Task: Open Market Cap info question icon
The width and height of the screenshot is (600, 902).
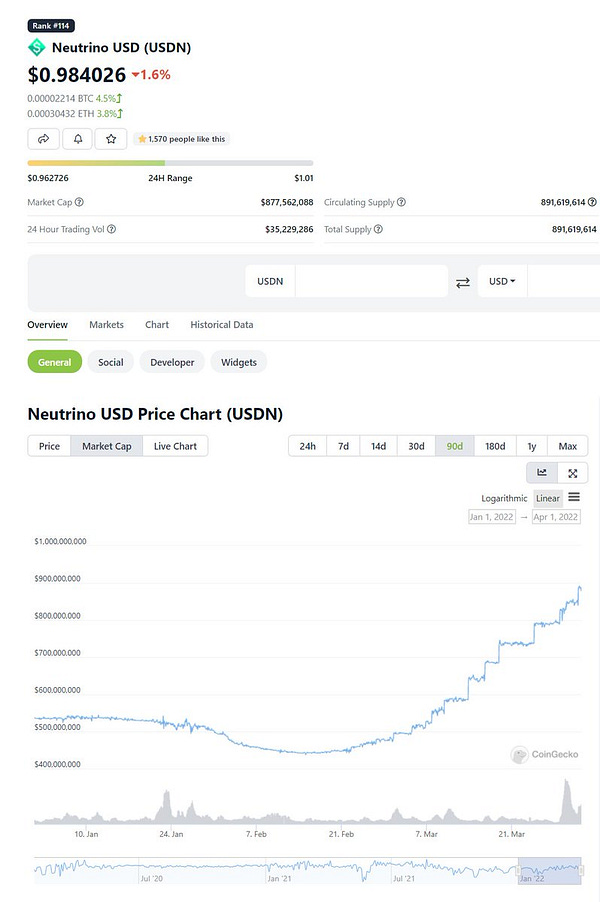Action: pyautogui.click(x=79, y=202)
